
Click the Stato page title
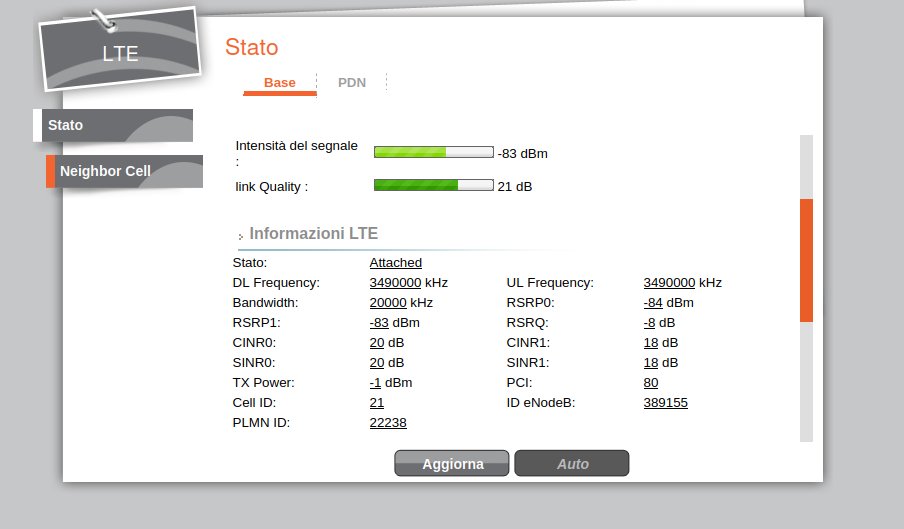click(251, 47)
